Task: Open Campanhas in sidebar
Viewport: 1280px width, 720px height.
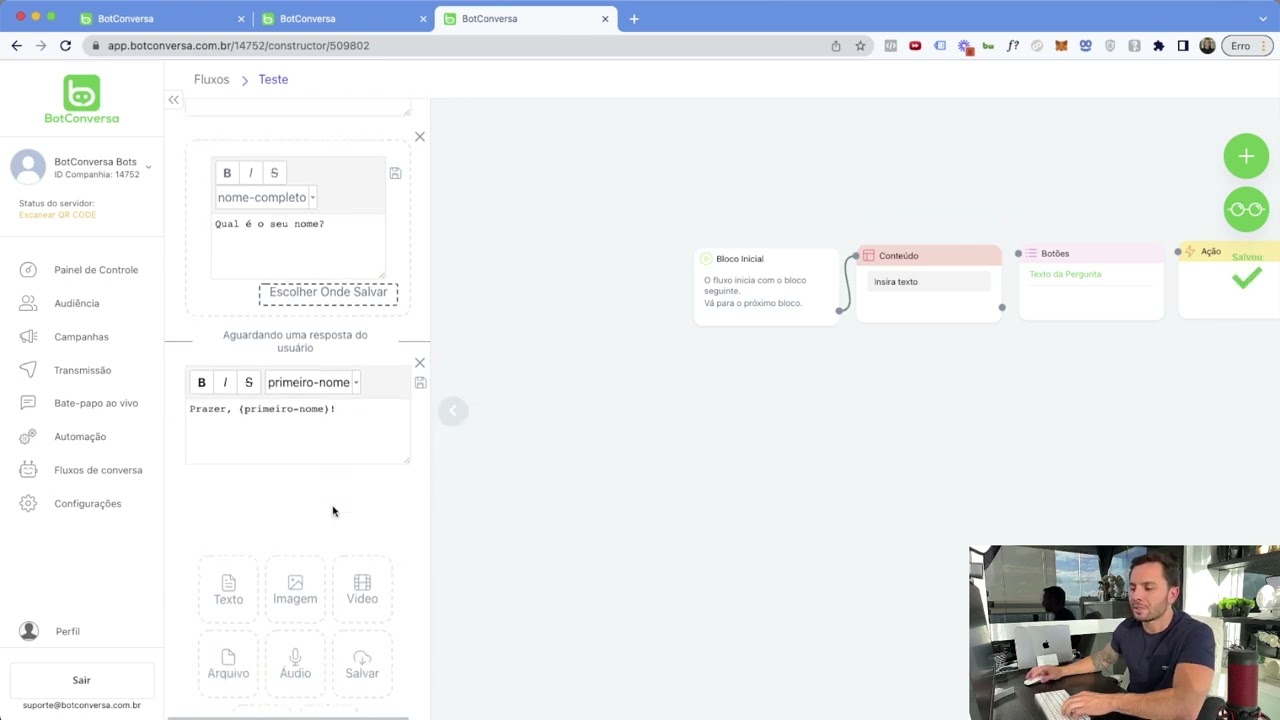Action: pyautogui.click(x=81, y=337)
